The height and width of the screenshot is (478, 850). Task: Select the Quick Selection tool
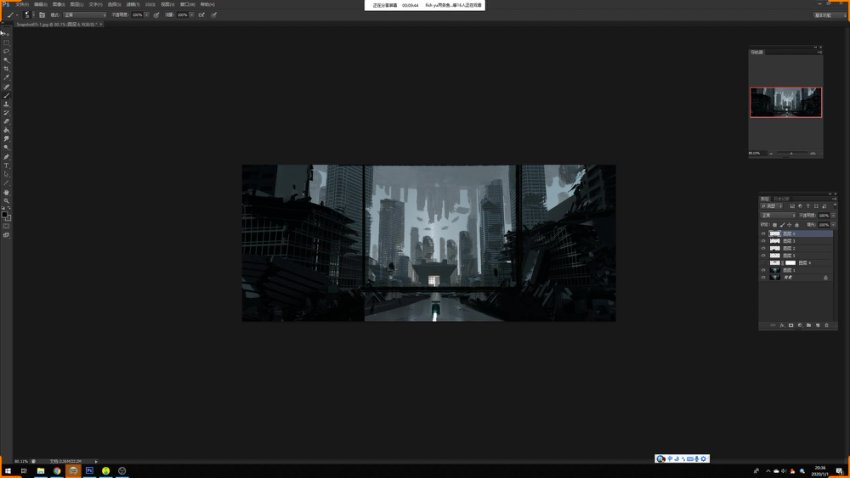click(x=7, y=60)
